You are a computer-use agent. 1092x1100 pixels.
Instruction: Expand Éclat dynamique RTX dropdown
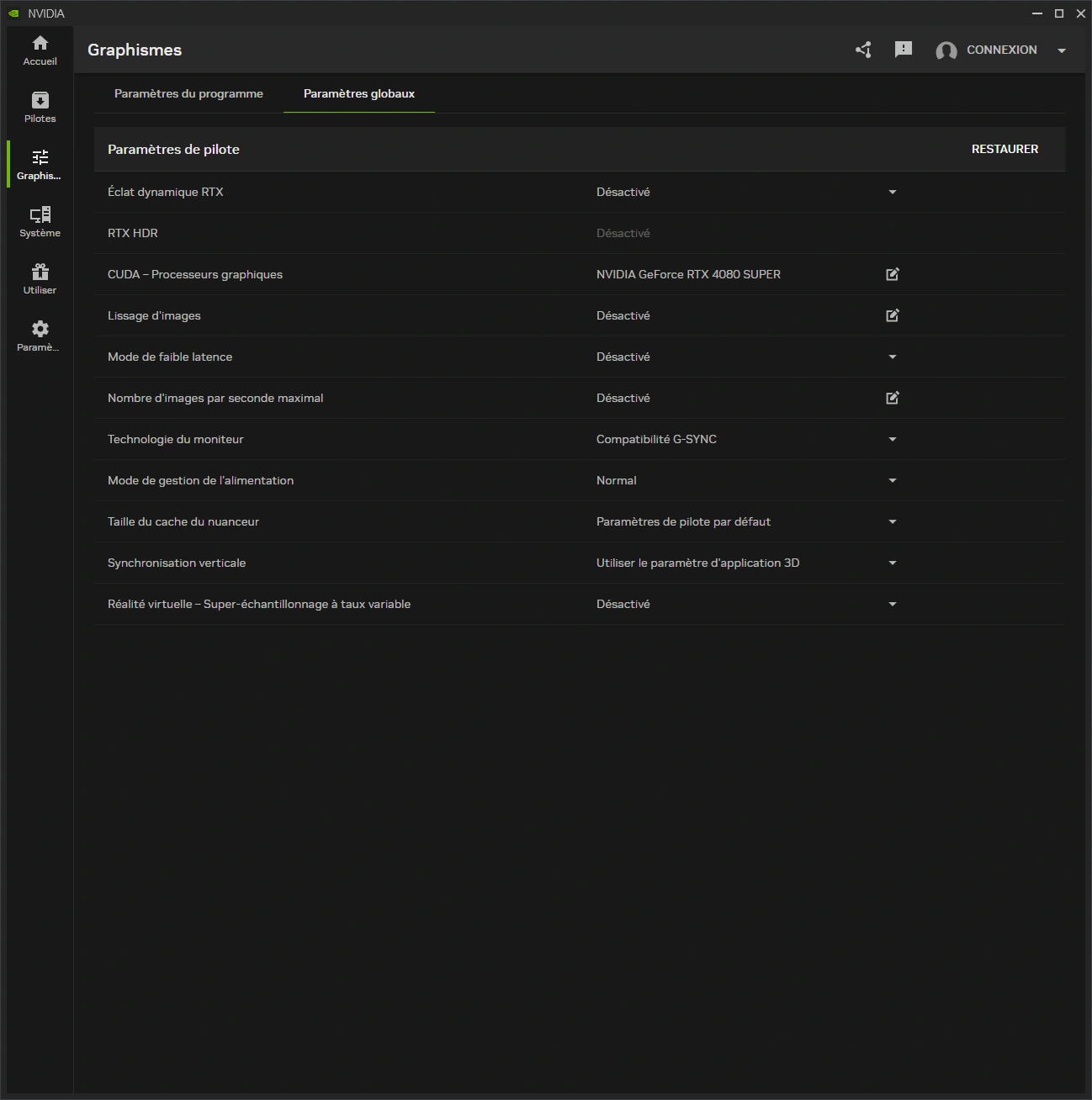(893, 192)
